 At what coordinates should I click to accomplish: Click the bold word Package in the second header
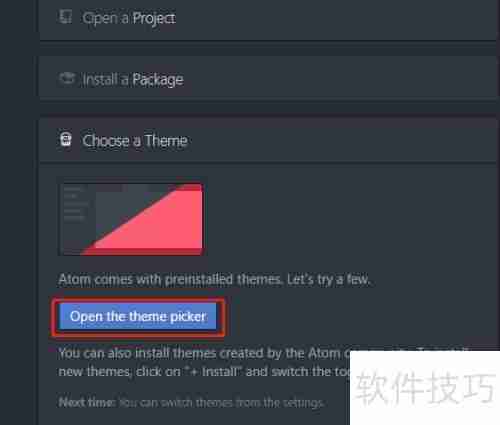coord(158,80)
